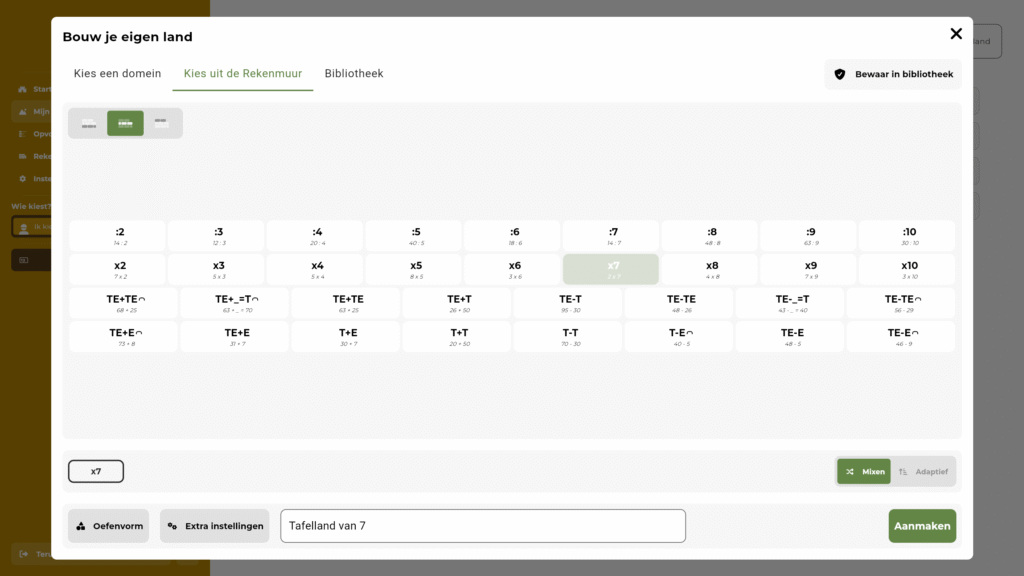Click the Tafelland van 7 name field
Image resolution: width=1024 pixels, height=576 pixels.
tap(482, 526)
